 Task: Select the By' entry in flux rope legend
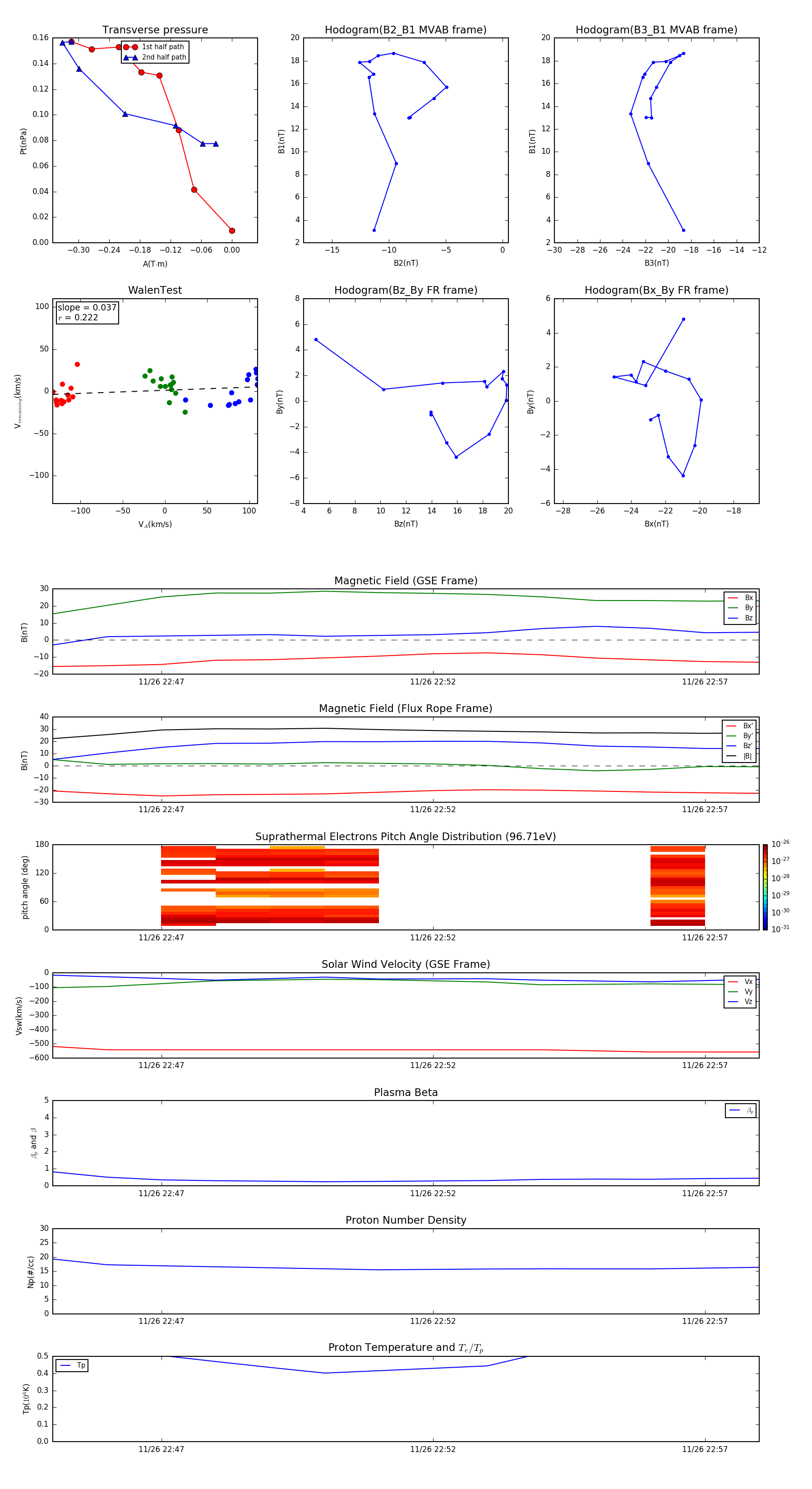tap(739, 736)
